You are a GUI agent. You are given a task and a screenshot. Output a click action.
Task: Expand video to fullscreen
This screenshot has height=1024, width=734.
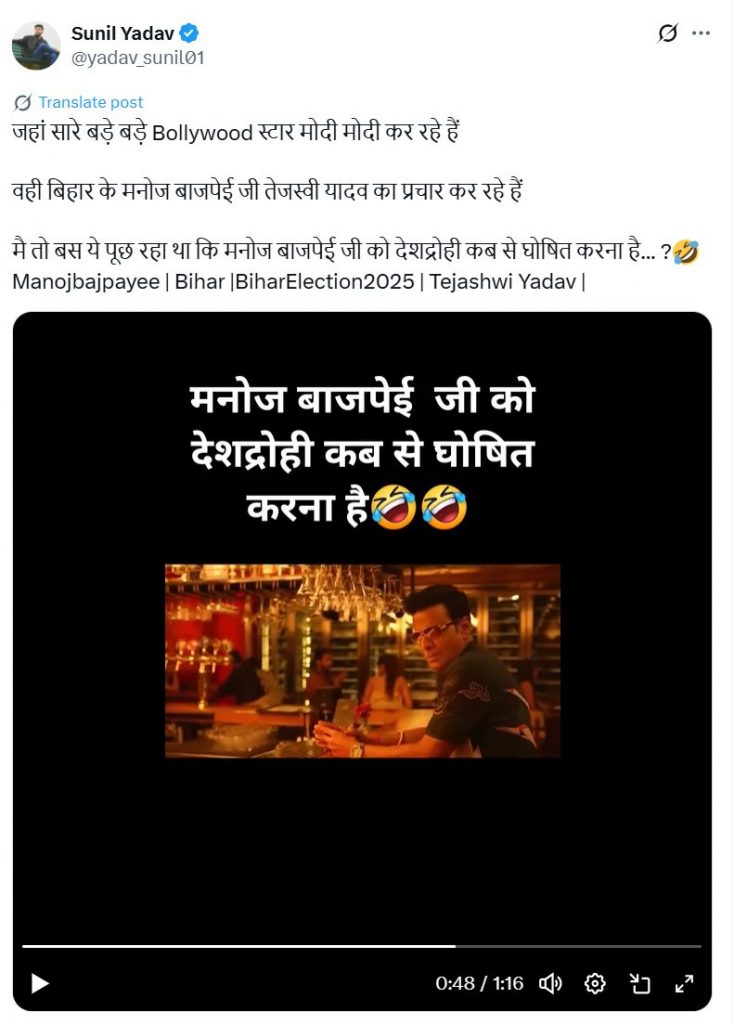(684, 983)
